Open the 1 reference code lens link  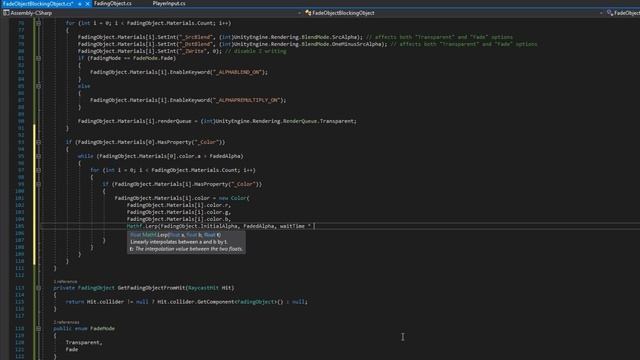(x=65, y=282)
